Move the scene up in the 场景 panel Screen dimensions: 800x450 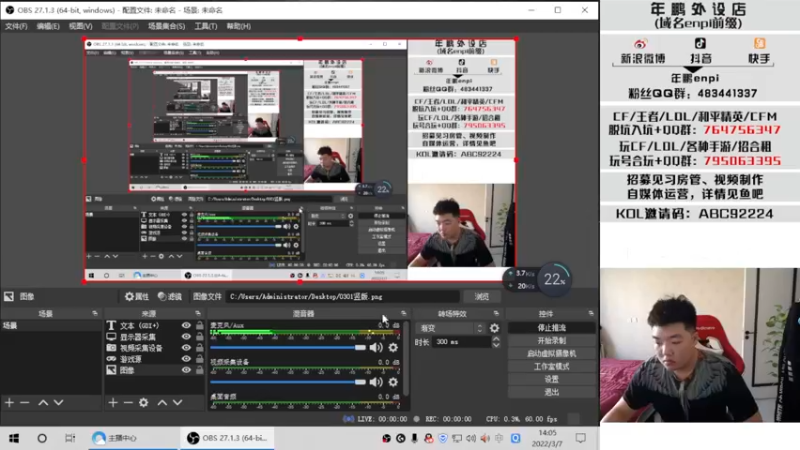(x=43, y=403)
